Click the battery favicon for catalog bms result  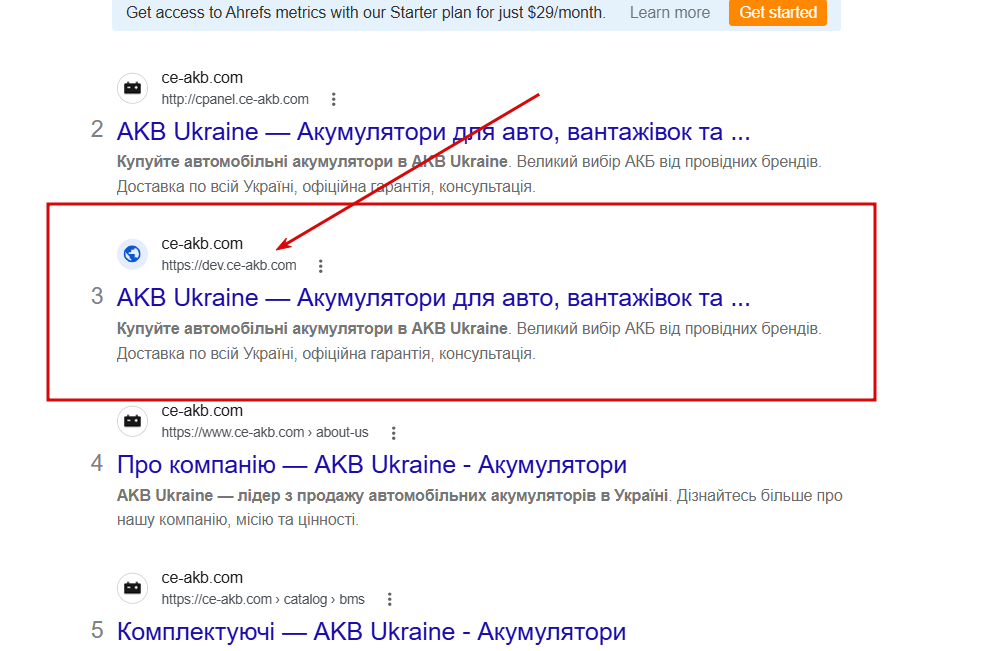click(132, 588)
